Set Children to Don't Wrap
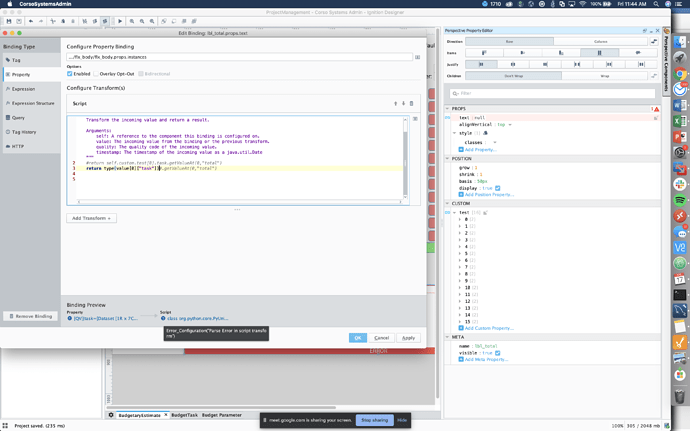This screenshot has width=690, height=431. coord(513,76)
